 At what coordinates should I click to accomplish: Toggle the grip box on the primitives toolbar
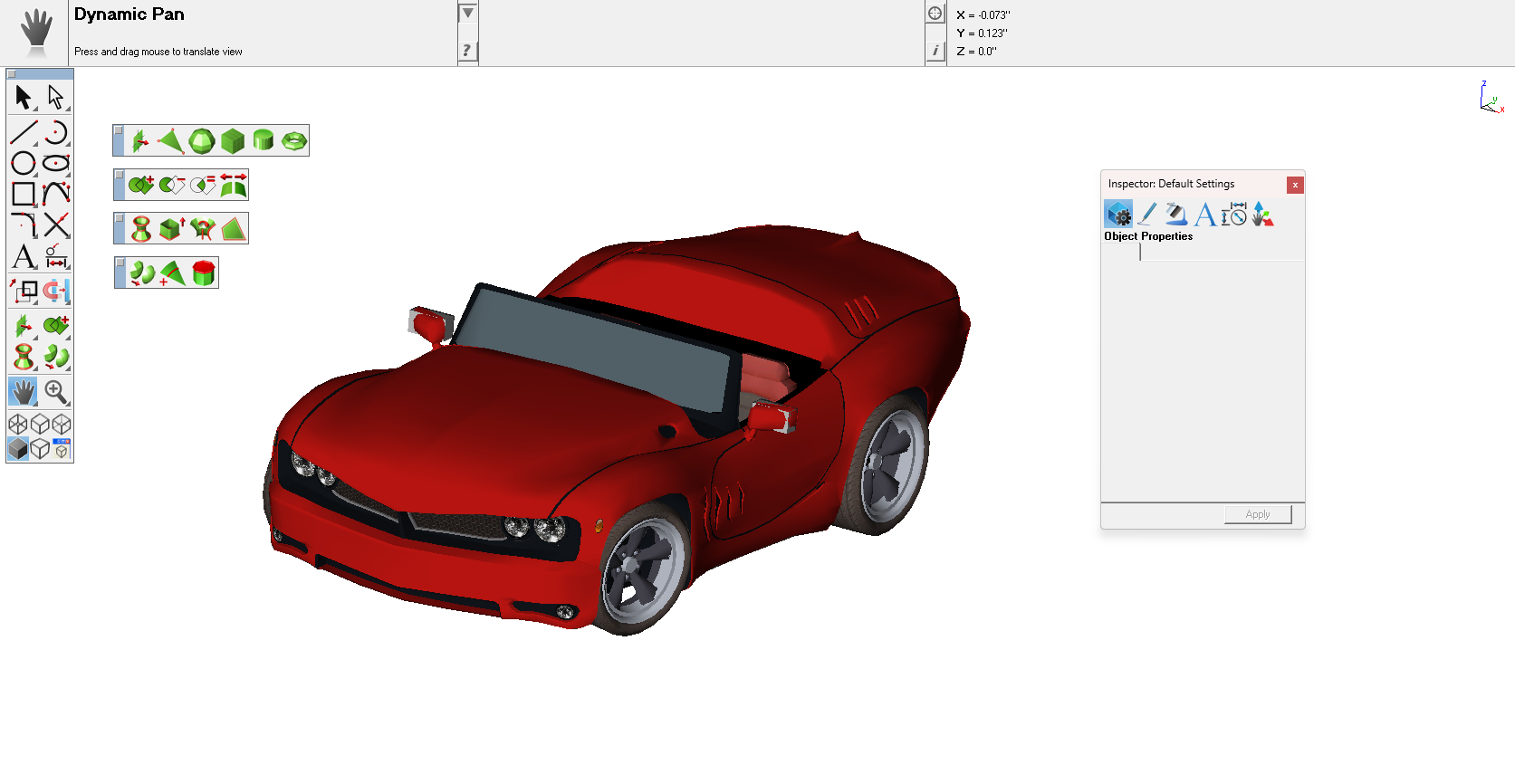119,131
